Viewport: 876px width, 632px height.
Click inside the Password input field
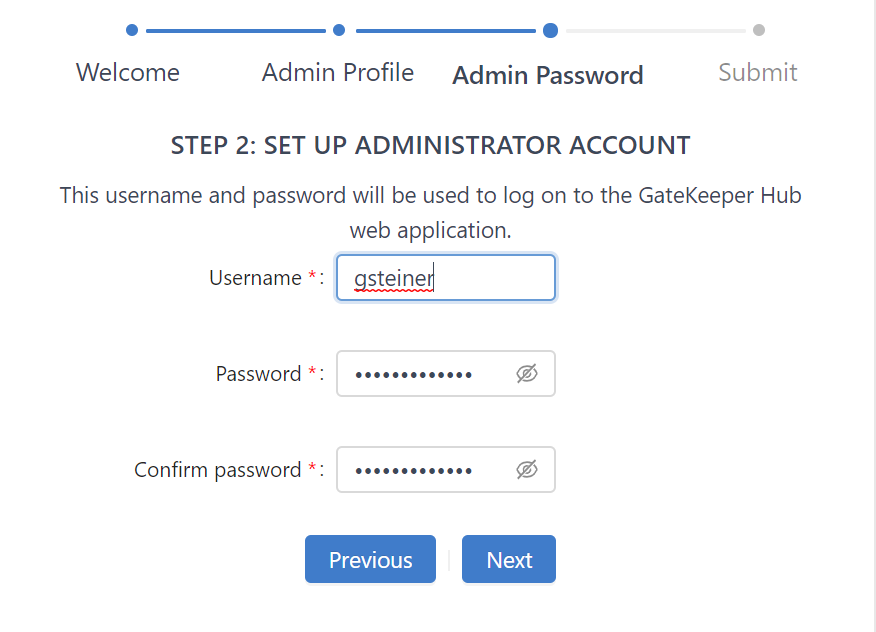click(420, 374)
